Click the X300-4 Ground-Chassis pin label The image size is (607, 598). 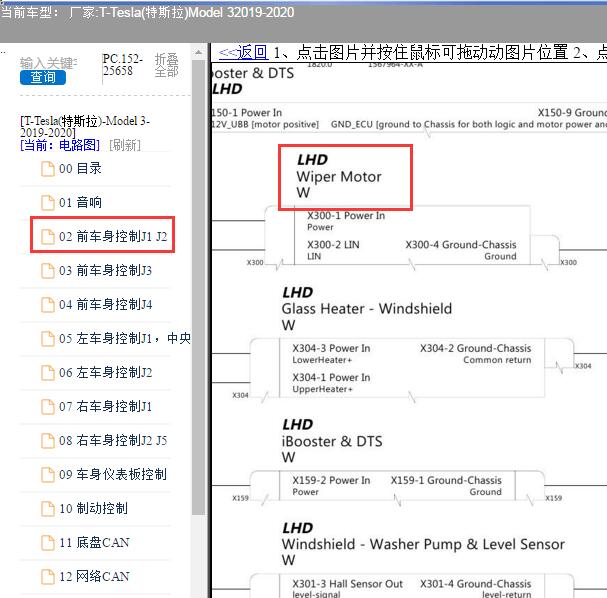pyautogui.click(x=461, y=245)
